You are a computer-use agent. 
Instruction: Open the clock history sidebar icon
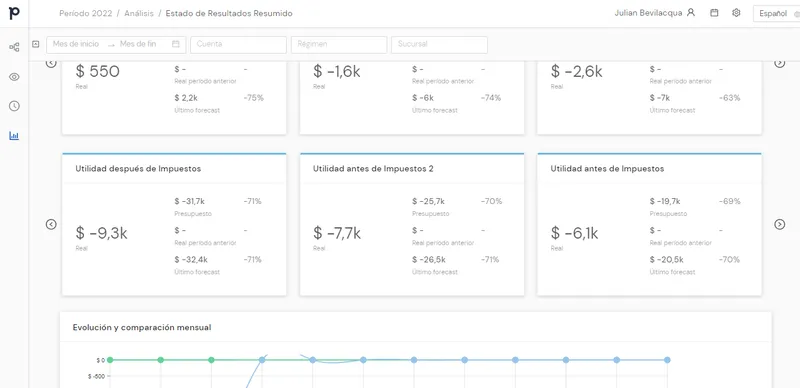[14, 106]
